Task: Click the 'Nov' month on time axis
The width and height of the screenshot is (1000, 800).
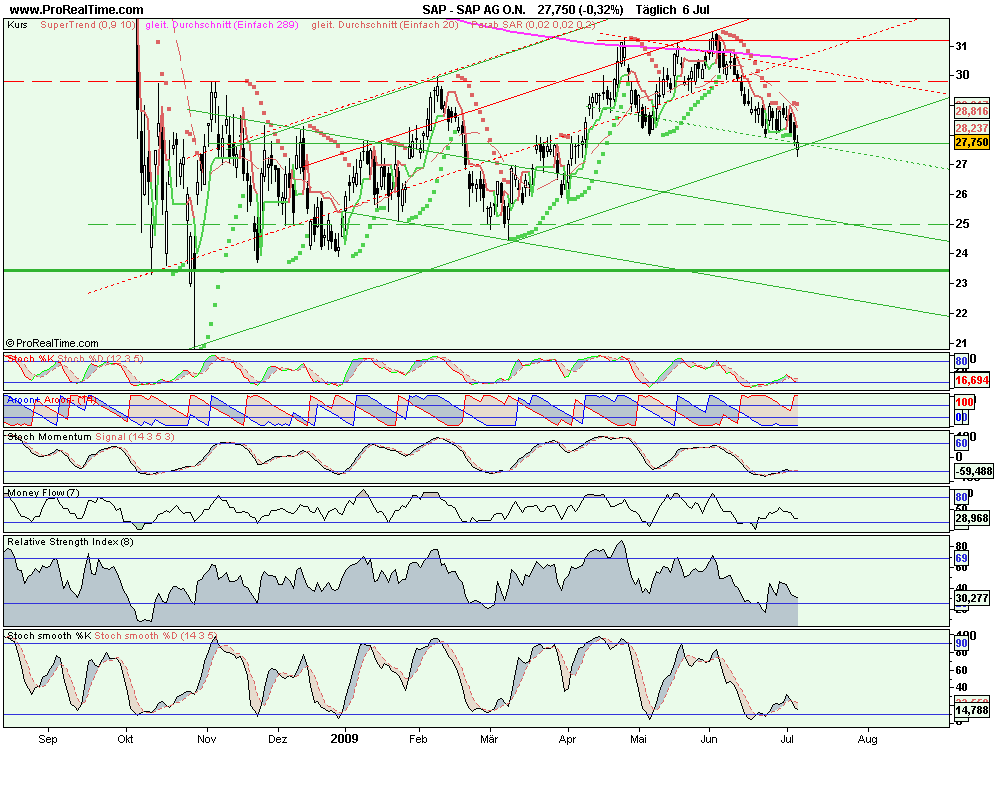Action: pos(207,739)
